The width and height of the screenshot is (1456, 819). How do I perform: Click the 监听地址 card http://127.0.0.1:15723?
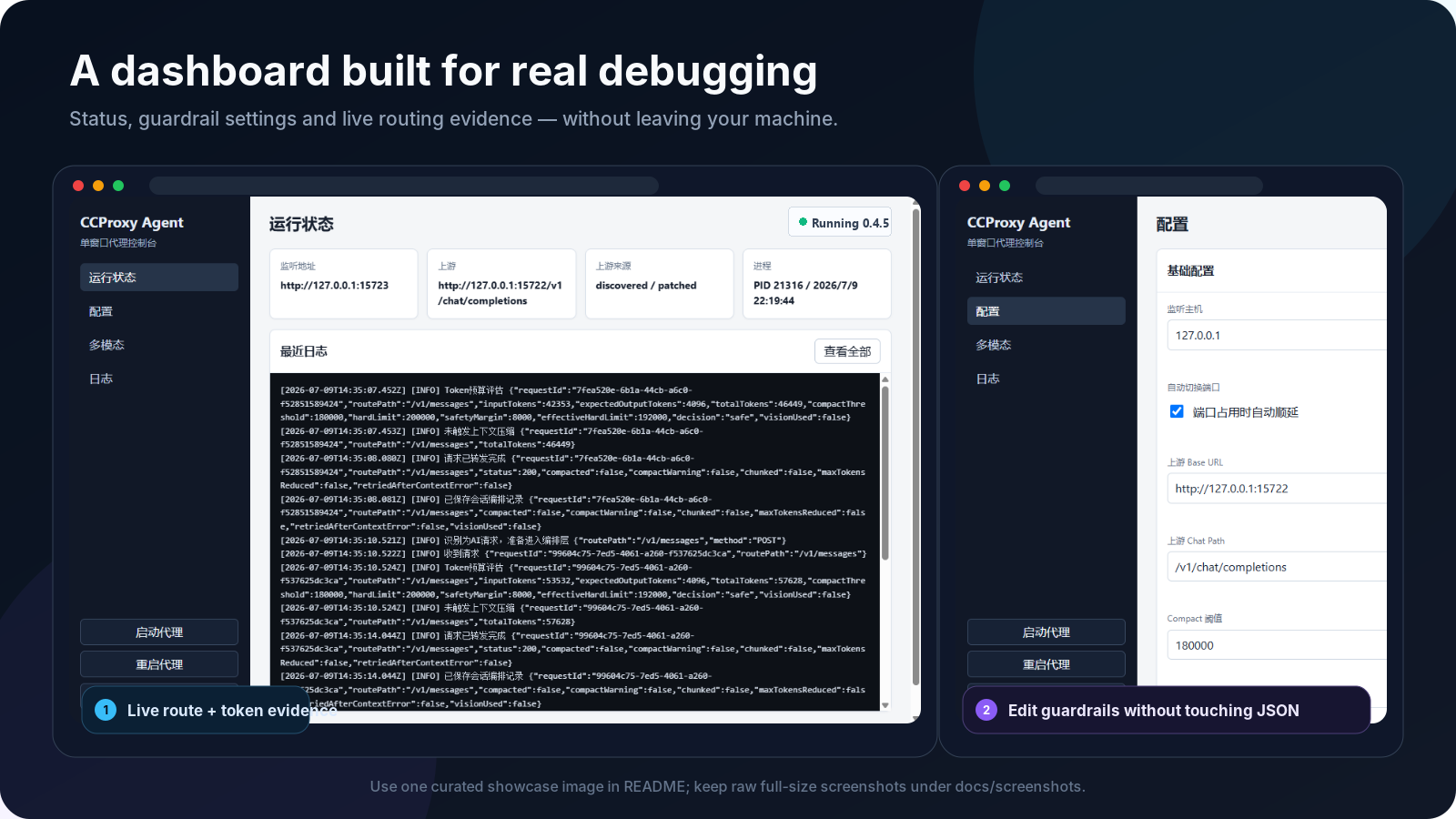point(343,284)
